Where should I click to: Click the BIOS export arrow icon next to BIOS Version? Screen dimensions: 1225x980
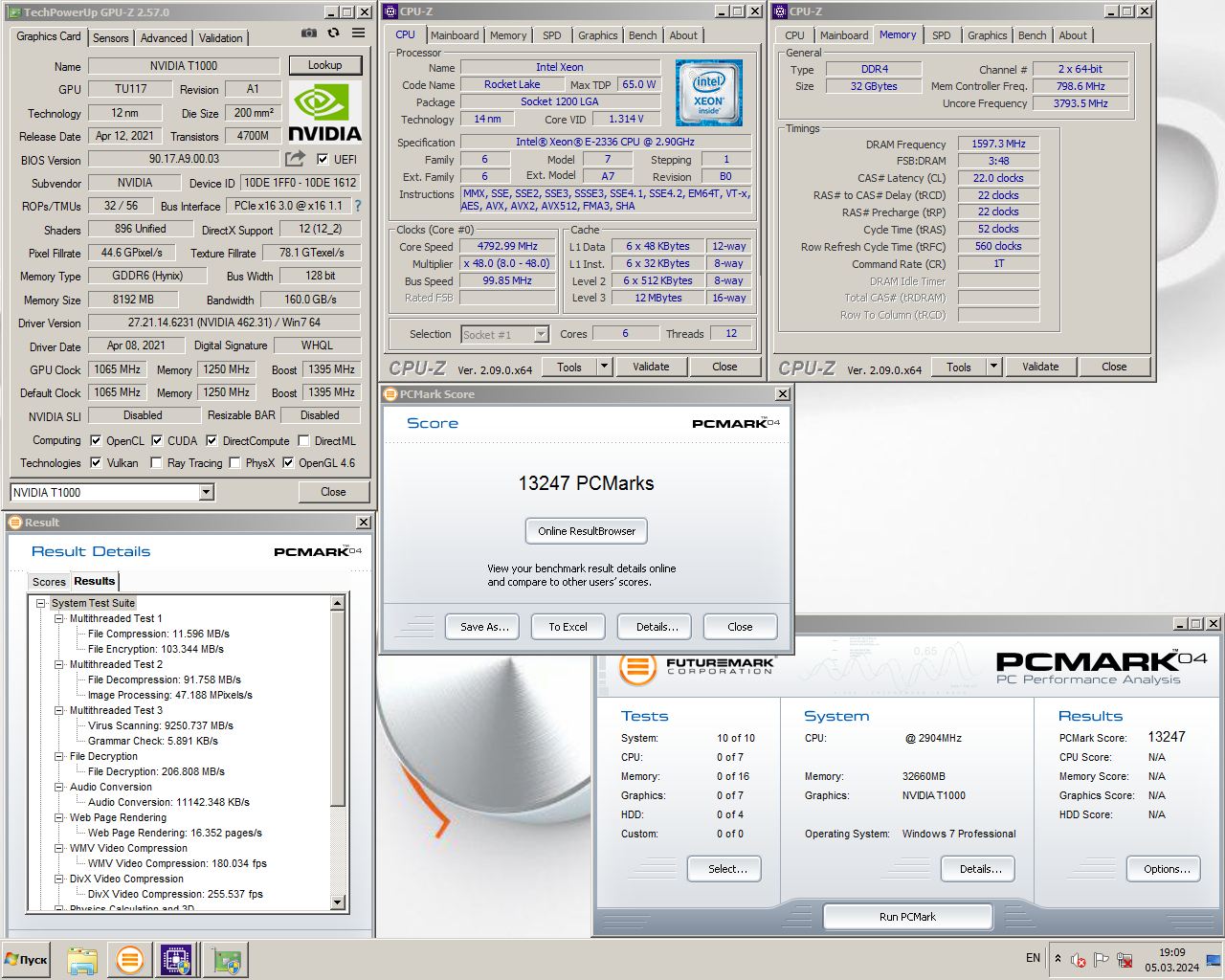(x=296, y=159)
